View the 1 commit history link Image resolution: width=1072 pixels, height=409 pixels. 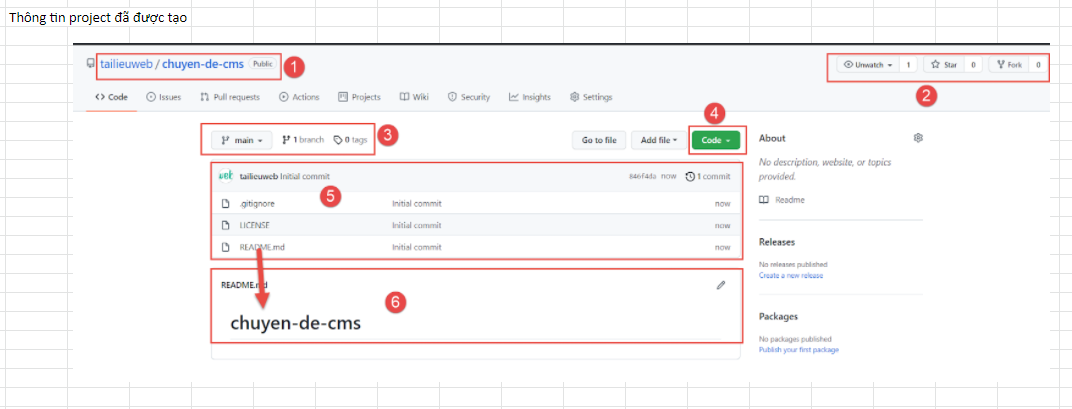pyautogui.click(x=708, y=176)
